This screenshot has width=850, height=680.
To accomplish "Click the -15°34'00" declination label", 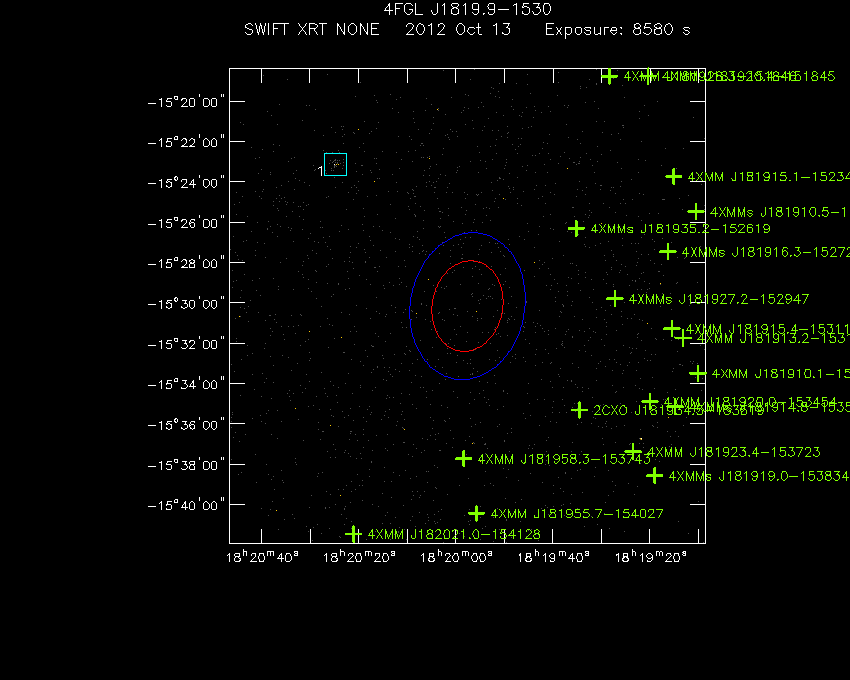I will 186,384.
